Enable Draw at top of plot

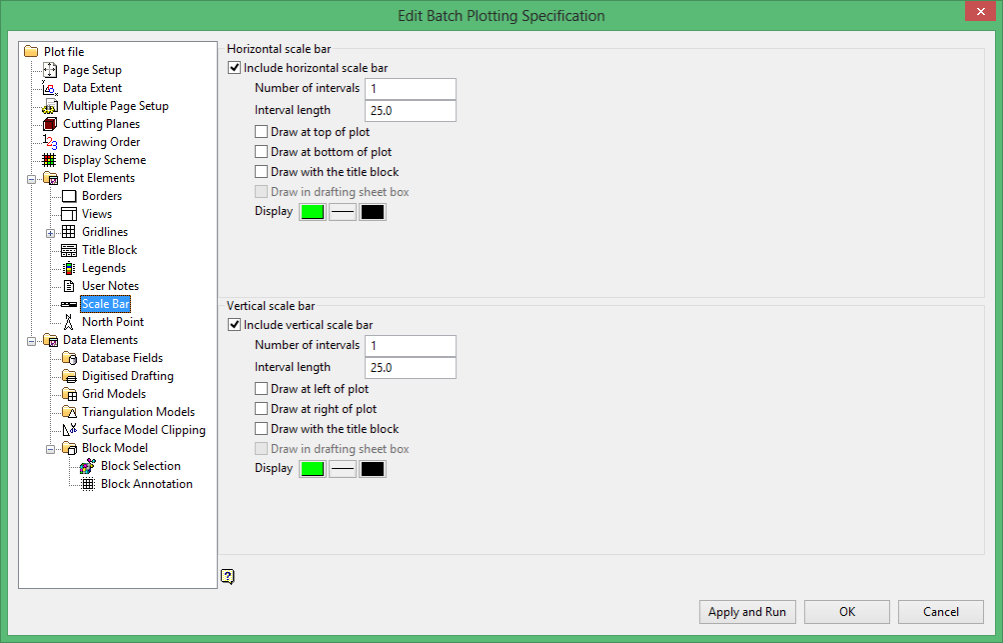point(261,132)
